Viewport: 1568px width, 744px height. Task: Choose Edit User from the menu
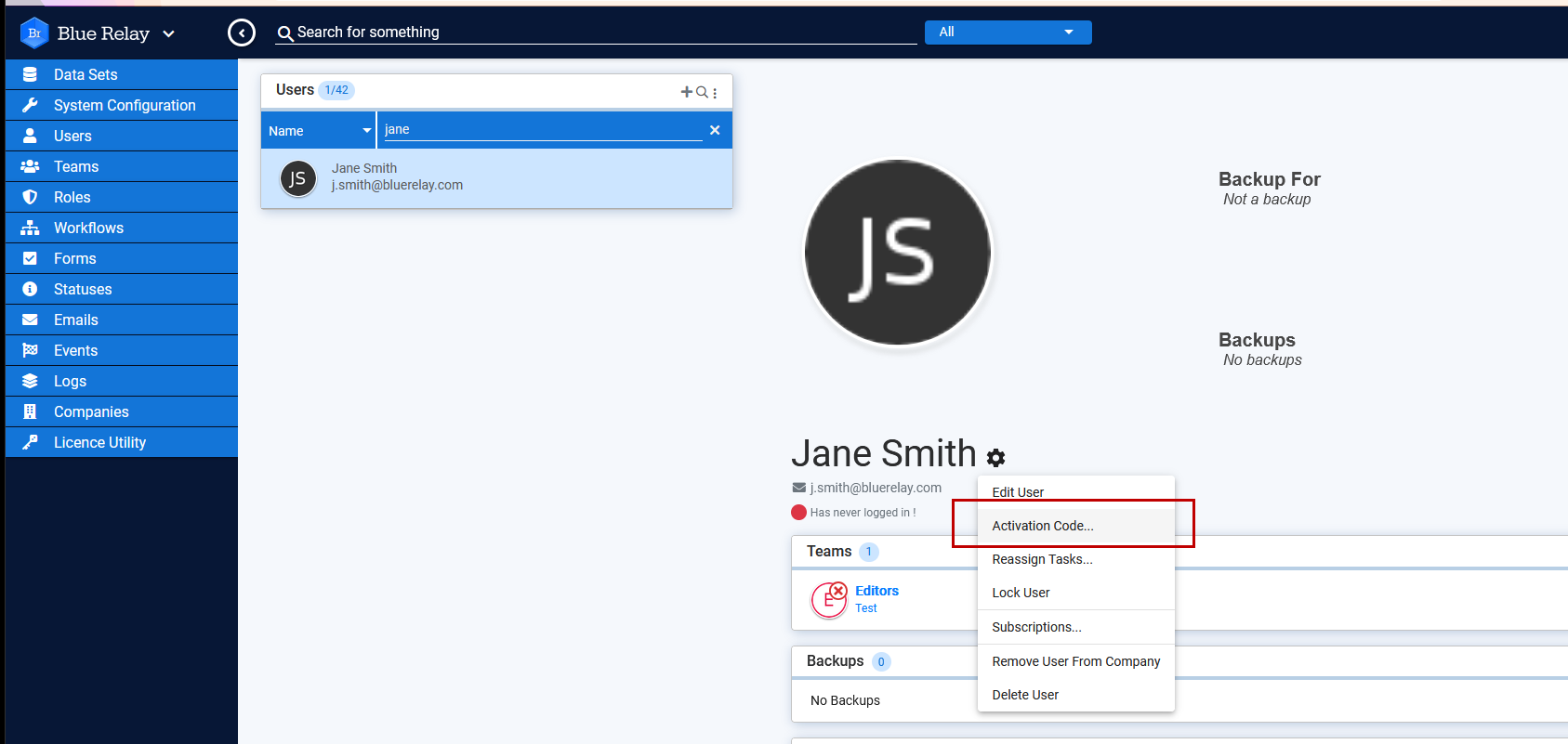coord(1076,491)
